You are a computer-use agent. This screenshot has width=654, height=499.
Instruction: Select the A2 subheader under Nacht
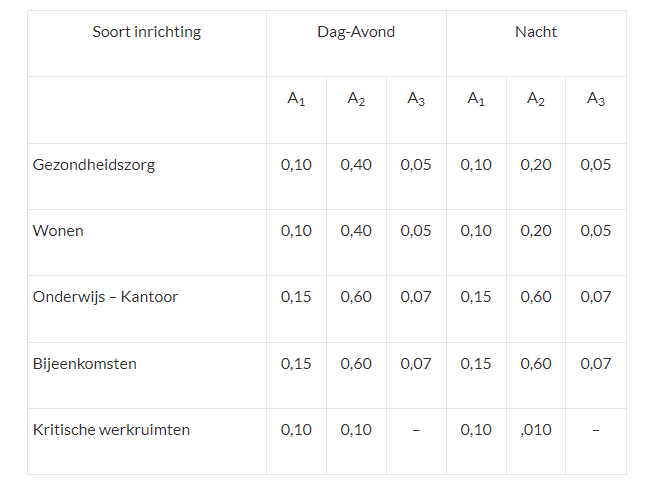click(x=536, y=99)
